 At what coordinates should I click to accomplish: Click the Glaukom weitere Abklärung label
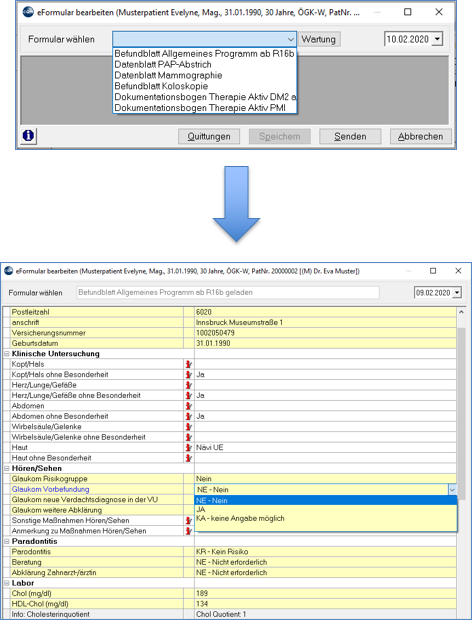57,510
